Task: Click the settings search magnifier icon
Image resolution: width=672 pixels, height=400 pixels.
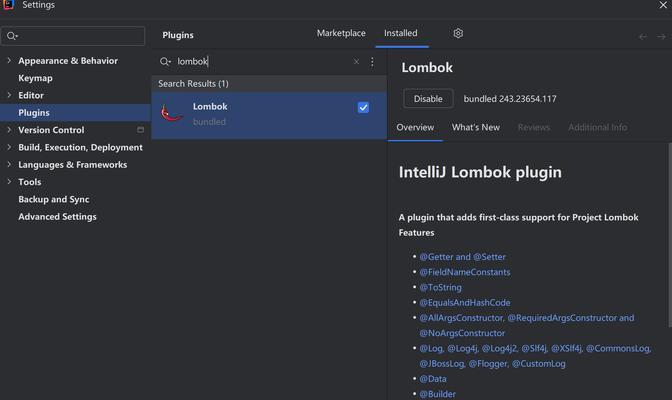Action: click(12, 36)
